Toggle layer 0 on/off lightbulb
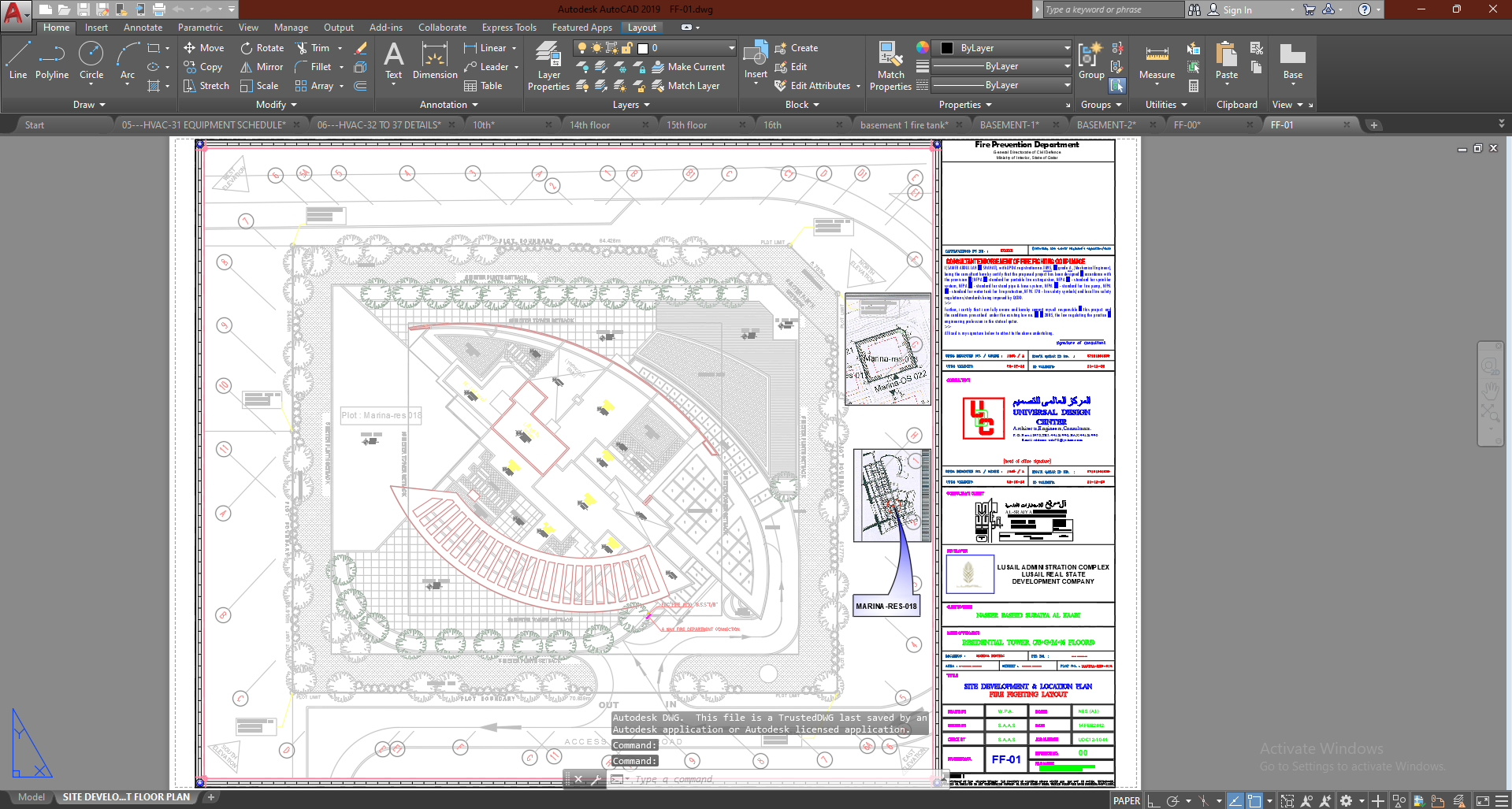1512x809 pixels. [582, 48]
